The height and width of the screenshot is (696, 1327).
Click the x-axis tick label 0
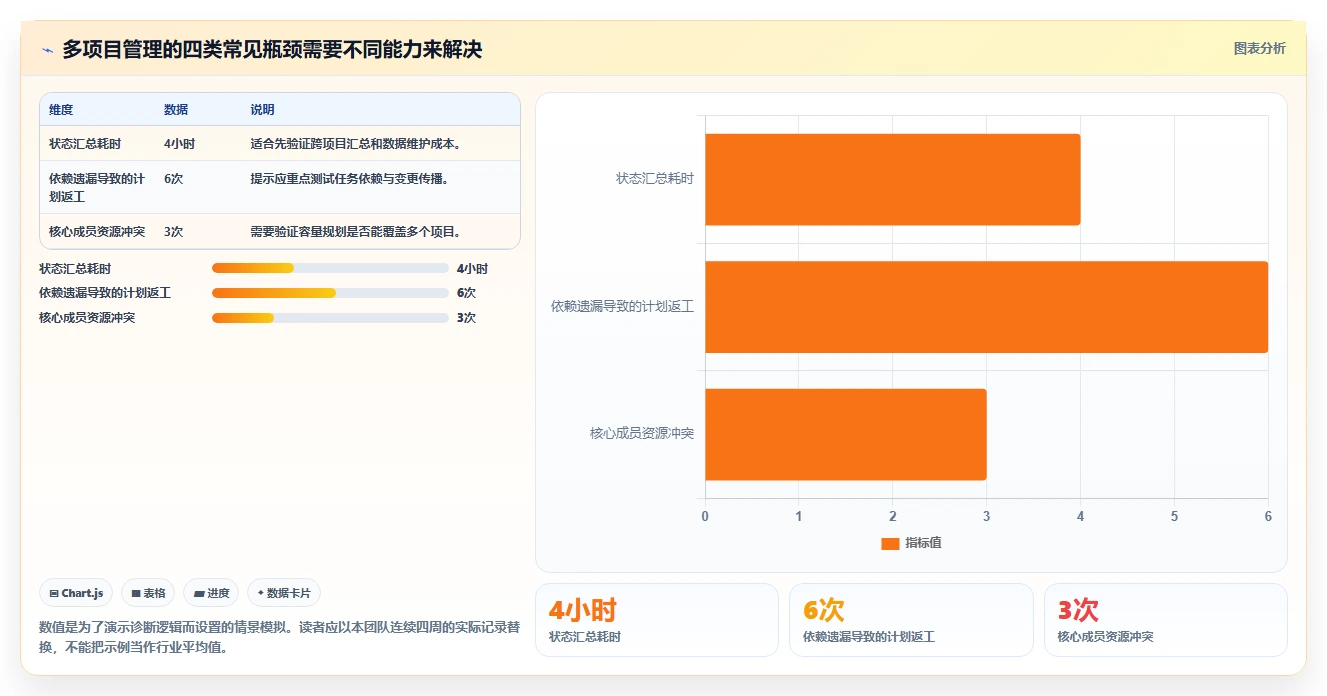(705, 517)
